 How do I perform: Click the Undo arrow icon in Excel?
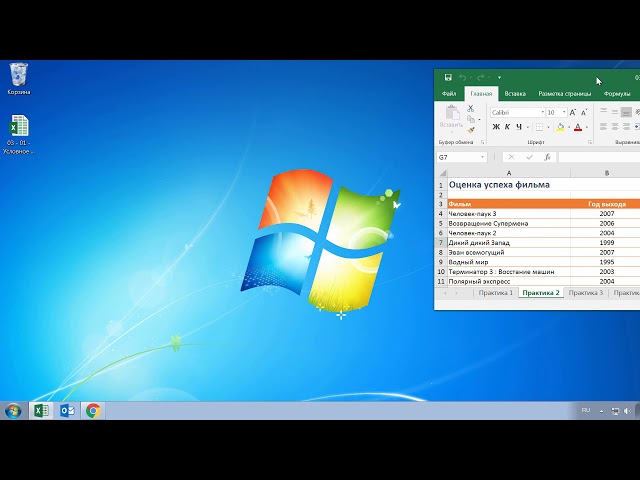(462, 77)
